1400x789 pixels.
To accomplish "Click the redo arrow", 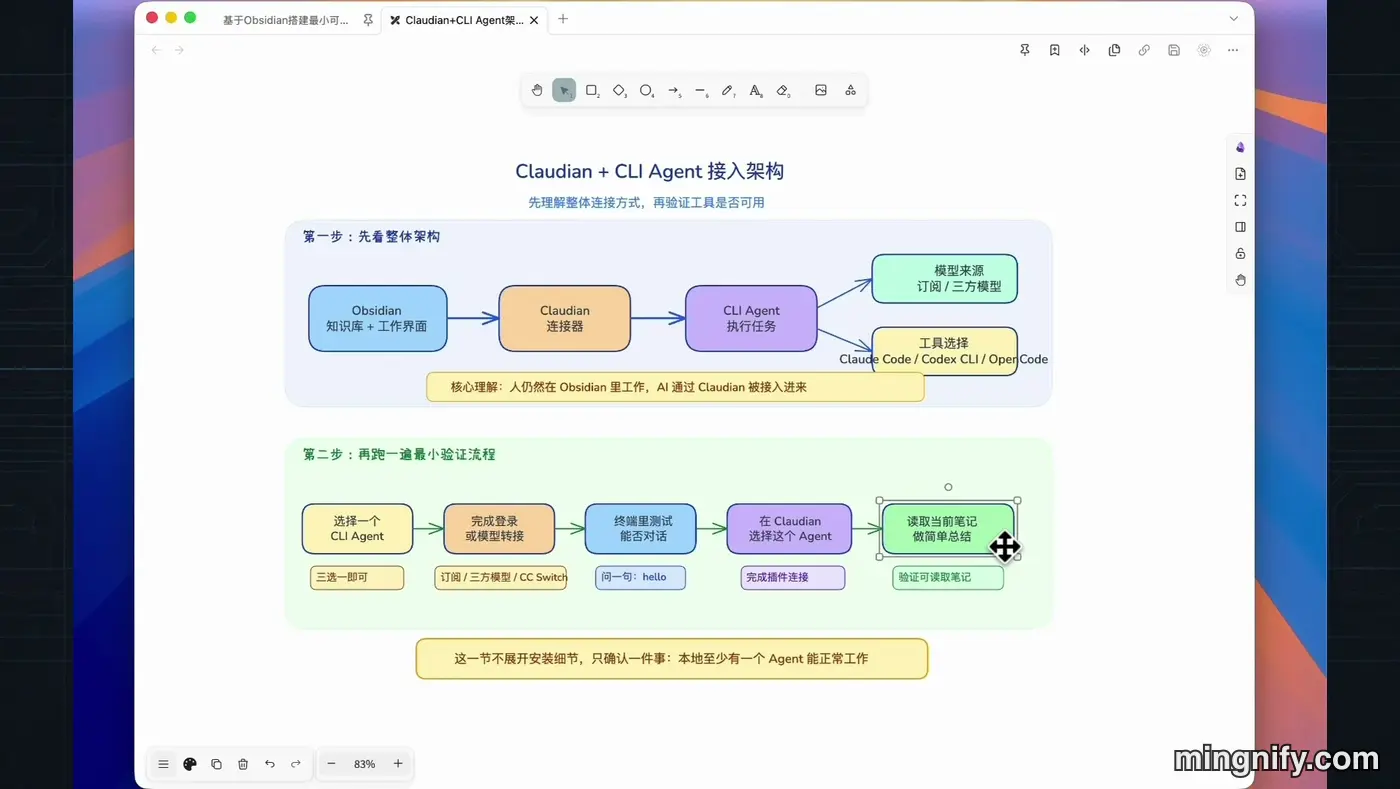I will [296, 764].
